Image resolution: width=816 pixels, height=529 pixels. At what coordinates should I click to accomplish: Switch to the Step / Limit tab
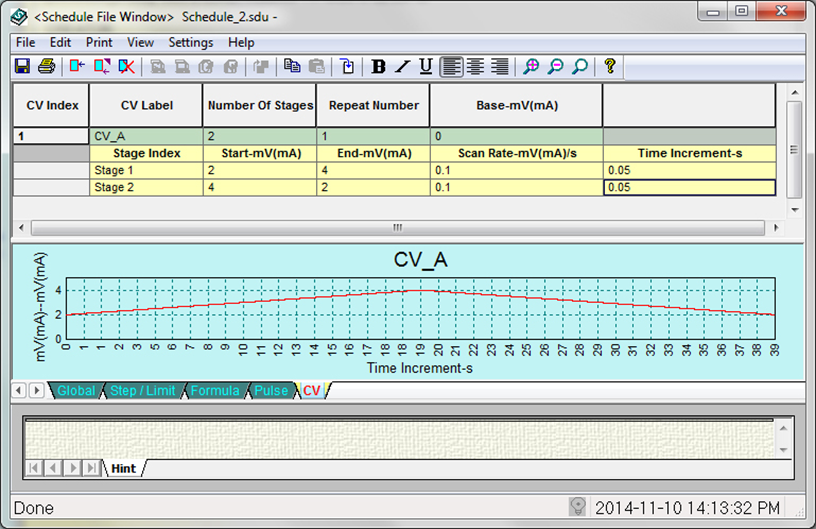(142, 391)
